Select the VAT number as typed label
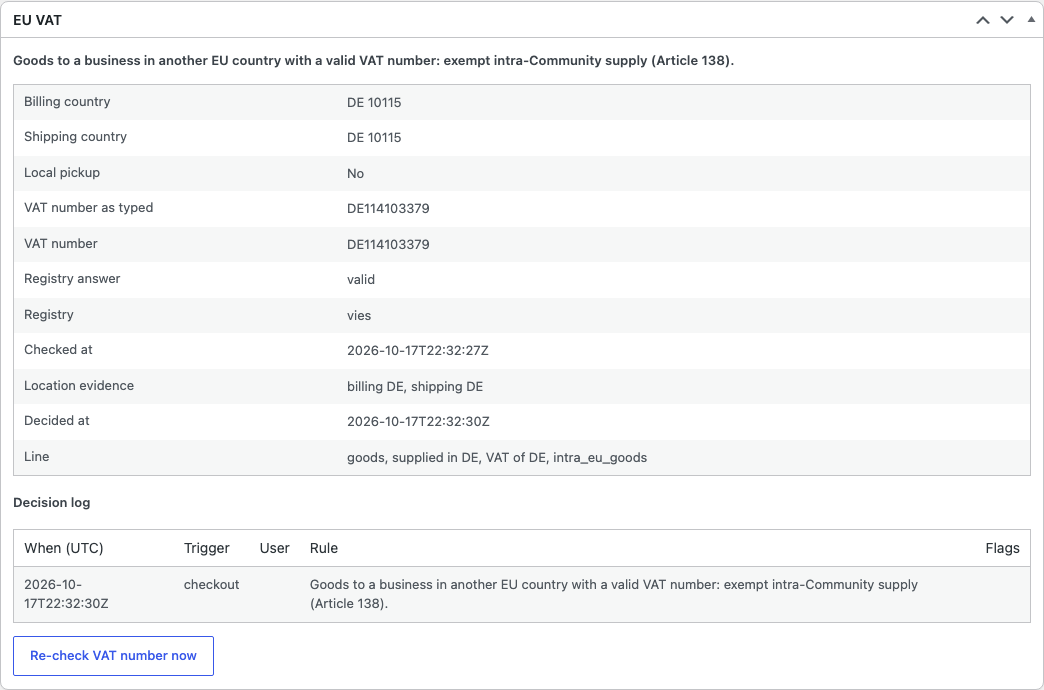This screenshot has height=690, width=1044. (x=89, y=208)
